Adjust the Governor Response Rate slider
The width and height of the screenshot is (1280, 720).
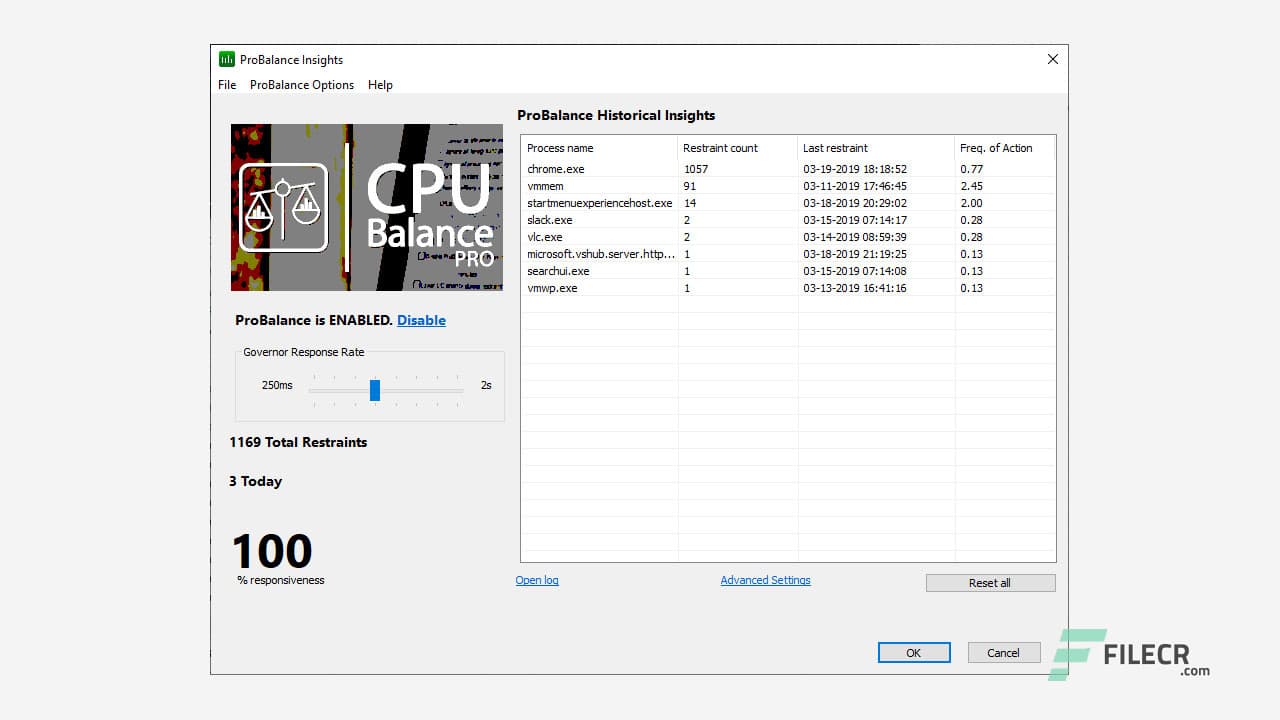coord(375,390)
